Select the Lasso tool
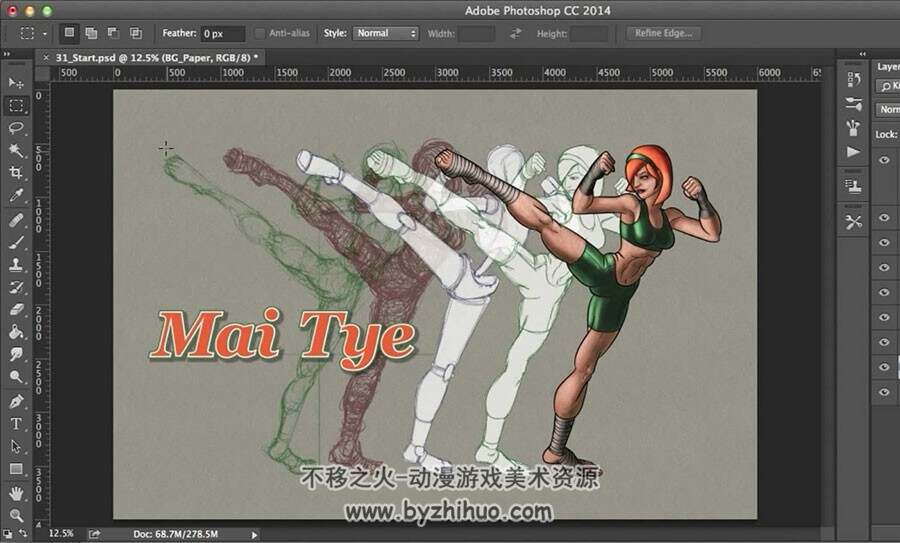 (x=15, y=127)
